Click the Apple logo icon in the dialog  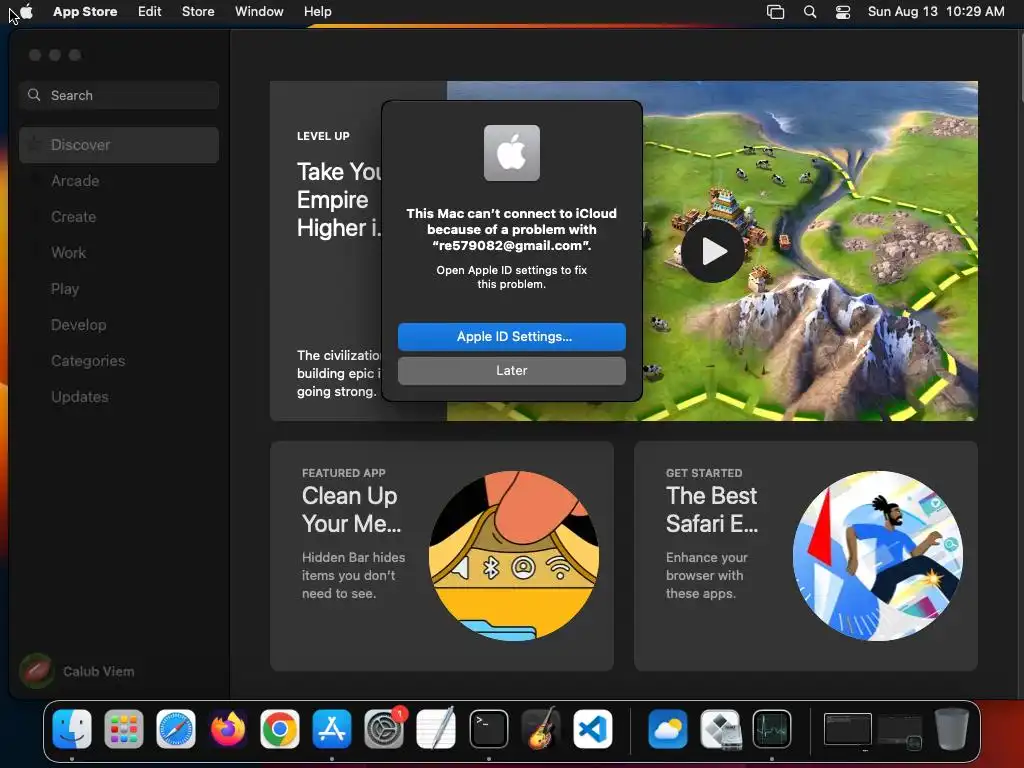click(511, 153)
